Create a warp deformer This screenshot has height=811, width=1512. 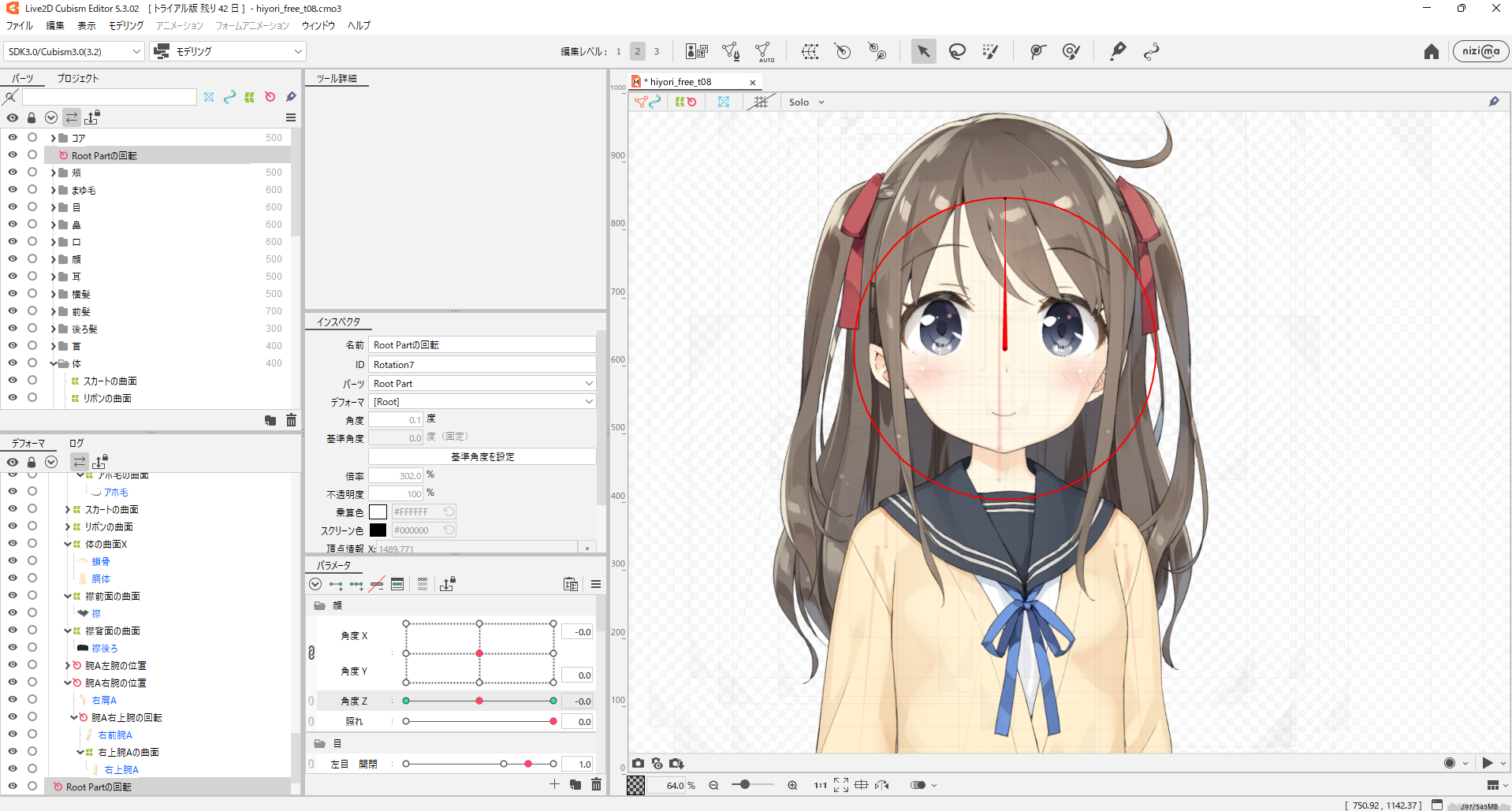810,52
